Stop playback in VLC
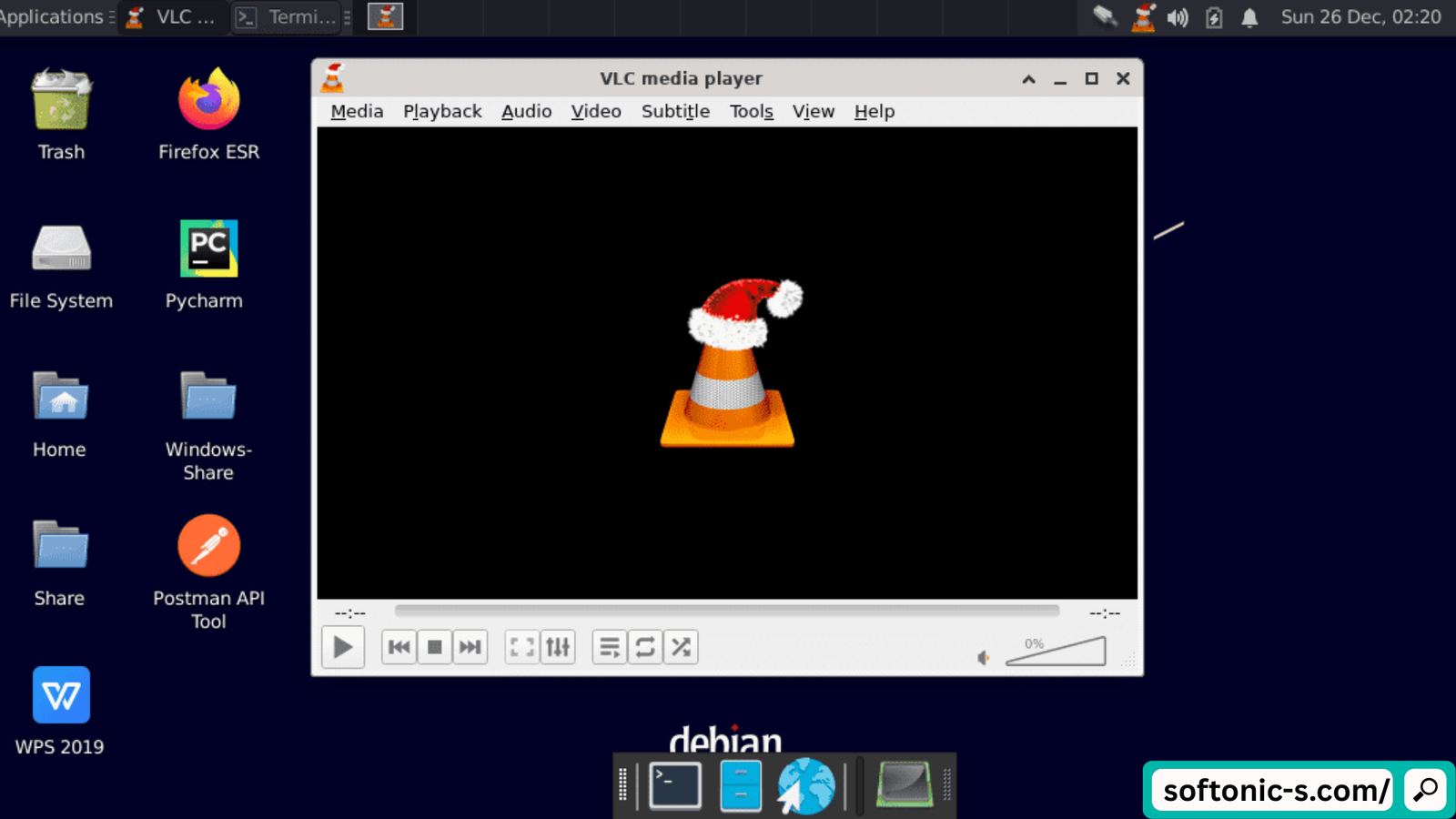This screenshot has width=1456, height=819. tap(434, 647)
